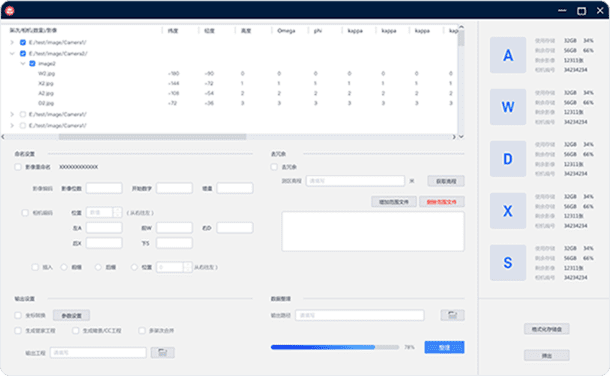610x376 pixels.
Task: Expand the first Camera folder tree node
Action: click(12, 42)
